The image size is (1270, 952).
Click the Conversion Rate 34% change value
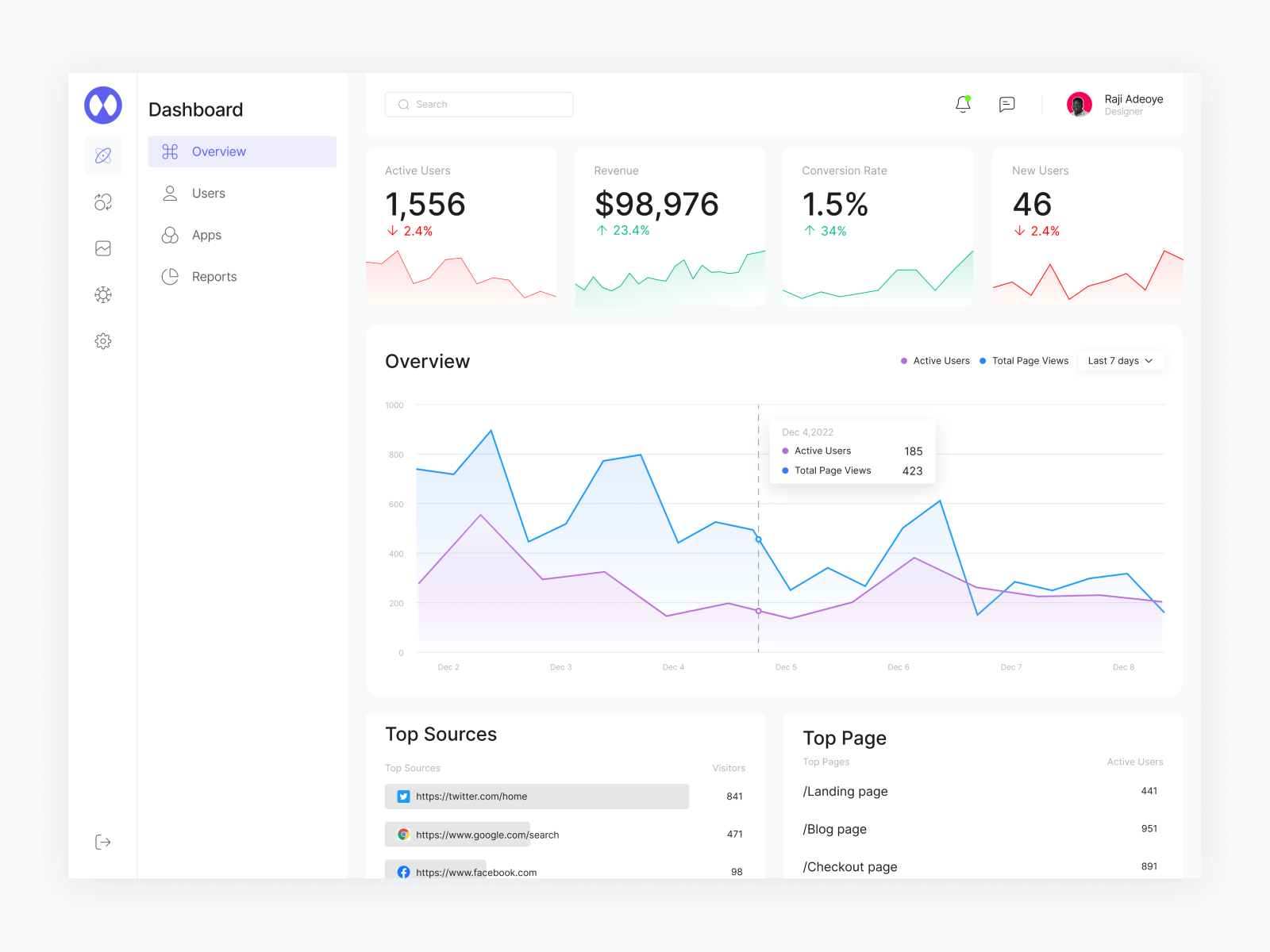click(833, 231)
